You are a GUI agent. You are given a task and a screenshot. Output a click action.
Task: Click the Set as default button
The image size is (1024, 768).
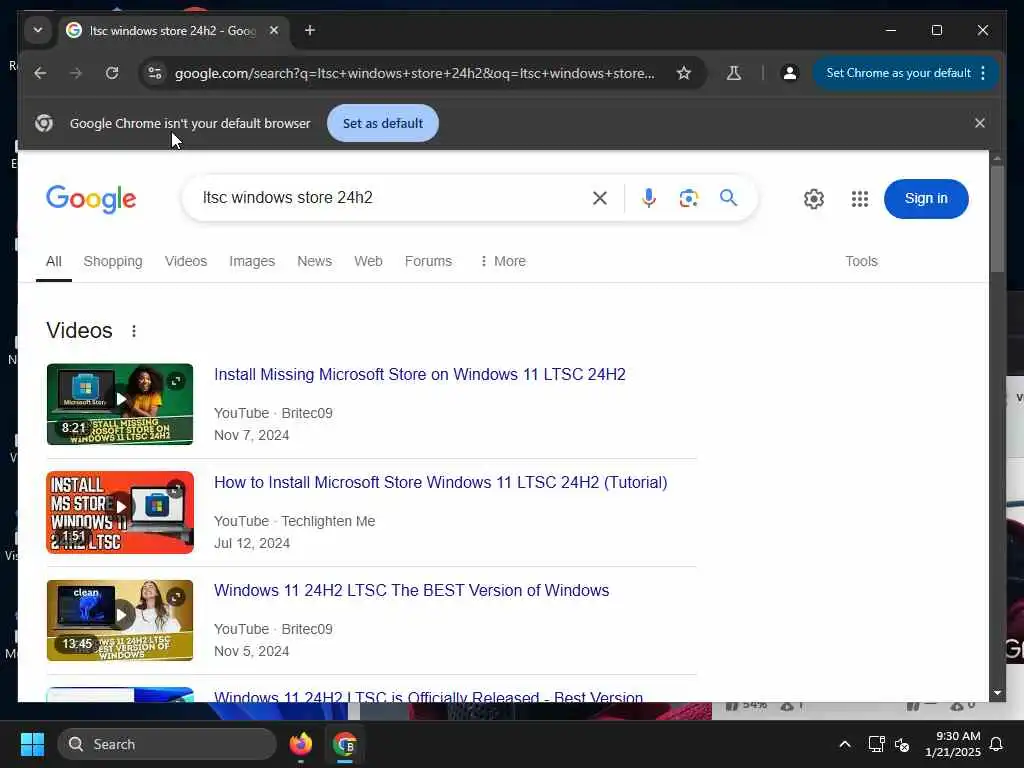point(383,123)
